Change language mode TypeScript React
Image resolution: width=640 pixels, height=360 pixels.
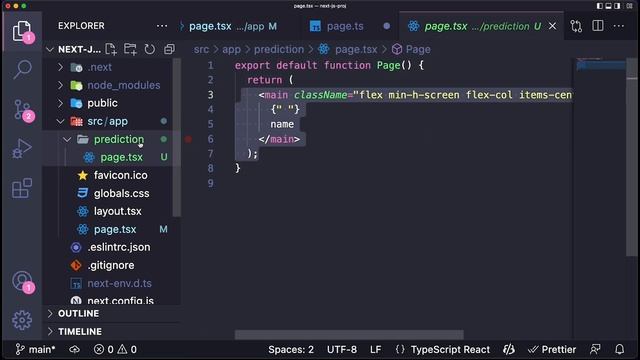click(450, 349)
